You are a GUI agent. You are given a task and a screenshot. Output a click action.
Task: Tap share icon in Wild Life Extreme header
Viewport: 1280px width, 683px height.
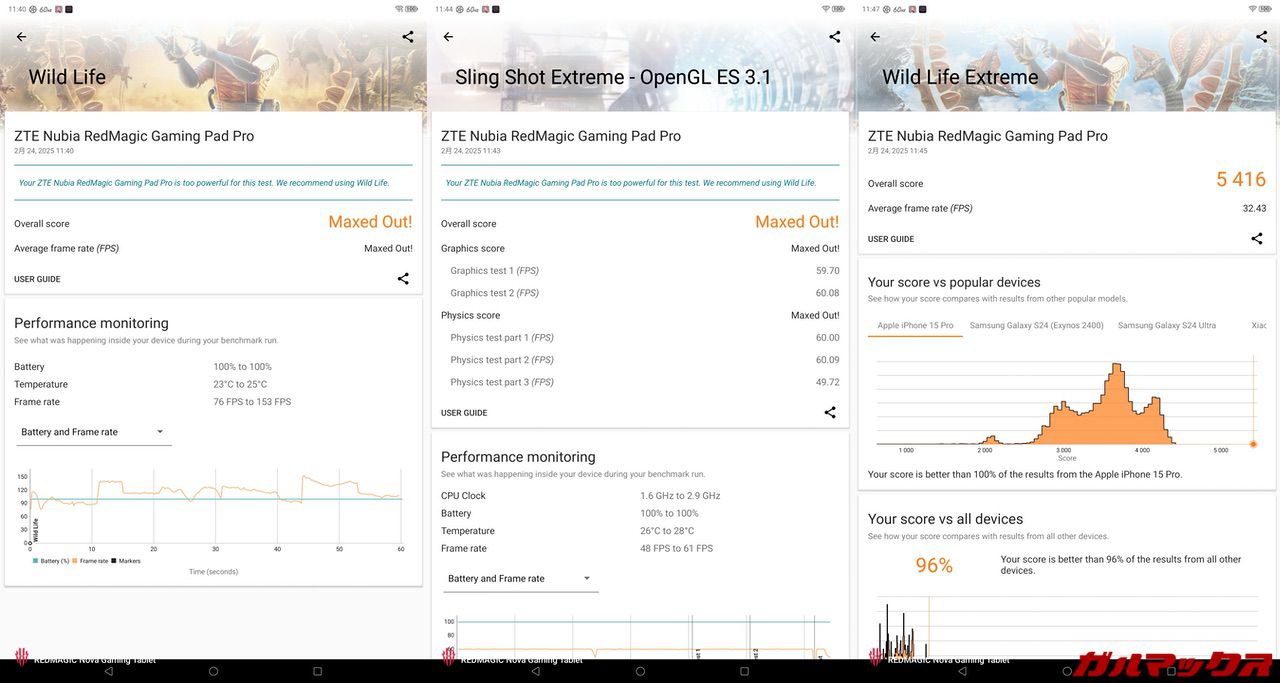(1261, 37)
